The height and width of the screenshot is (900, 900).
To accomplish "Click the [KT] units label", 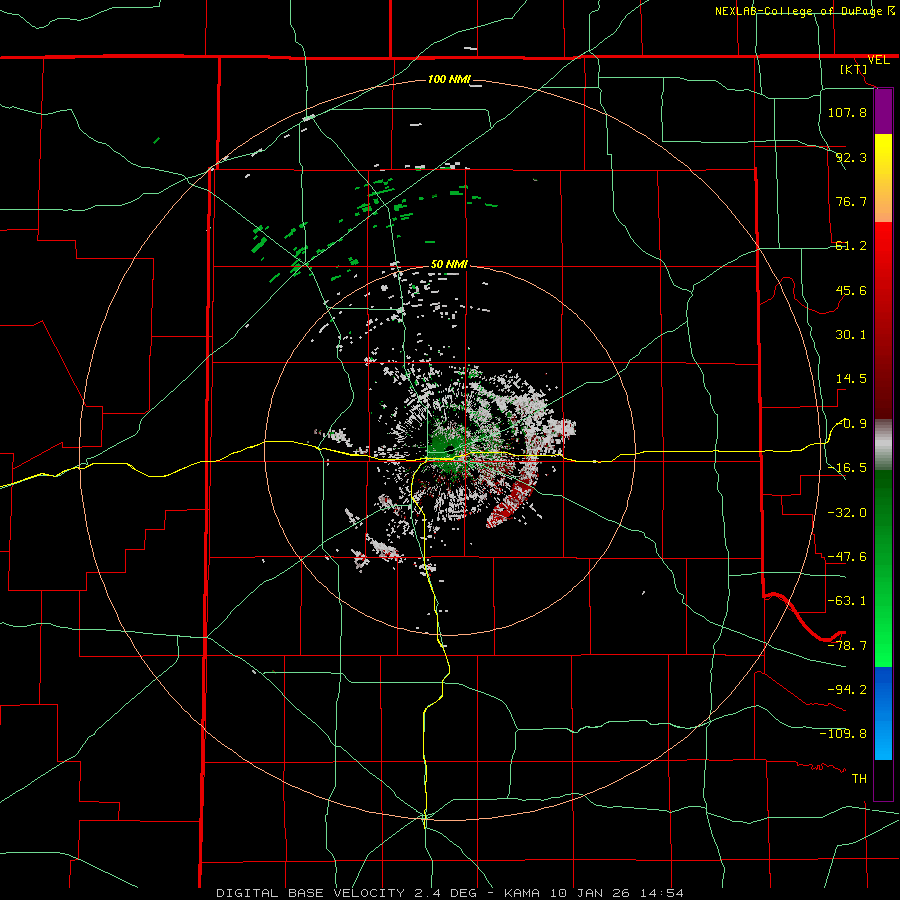I will (854, 69).
